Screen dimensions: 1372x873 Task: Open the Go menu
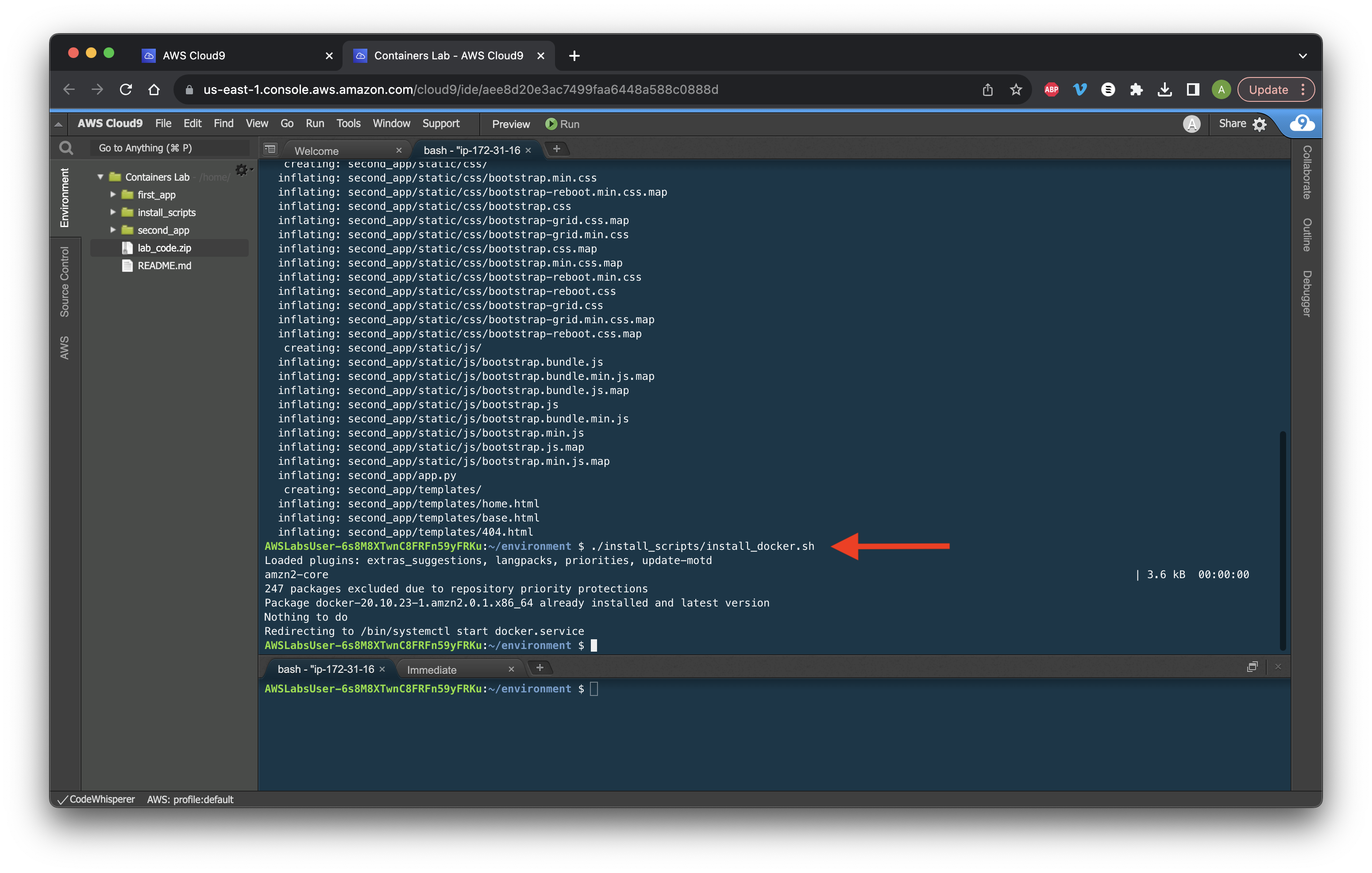click(x=287, y=124)
